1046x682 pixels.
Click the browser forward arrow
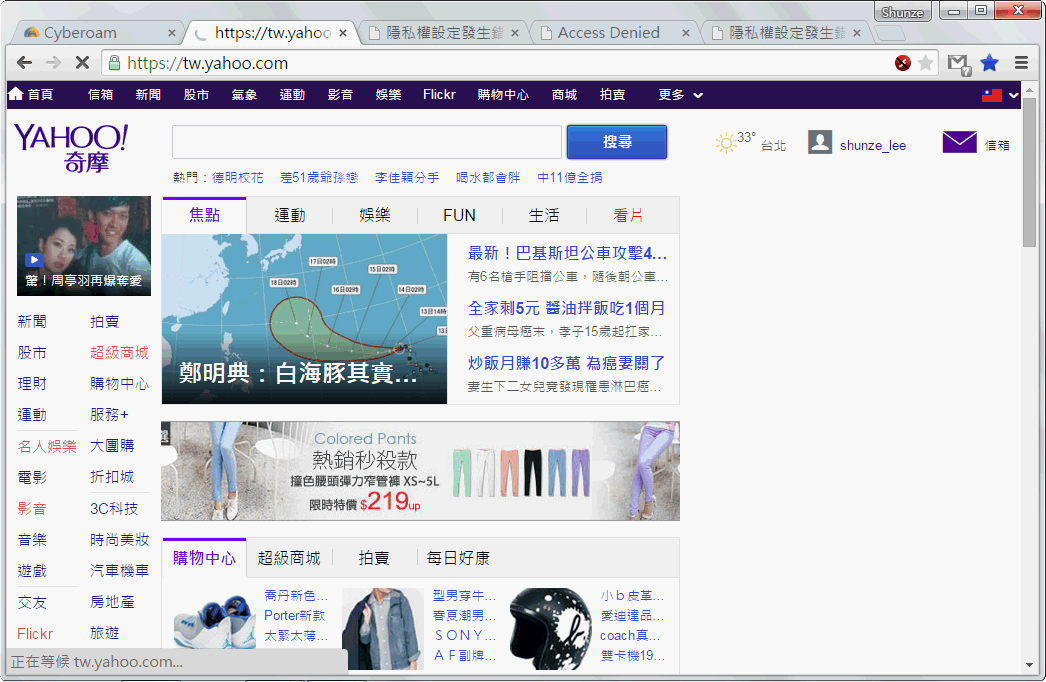pos(53,63)
